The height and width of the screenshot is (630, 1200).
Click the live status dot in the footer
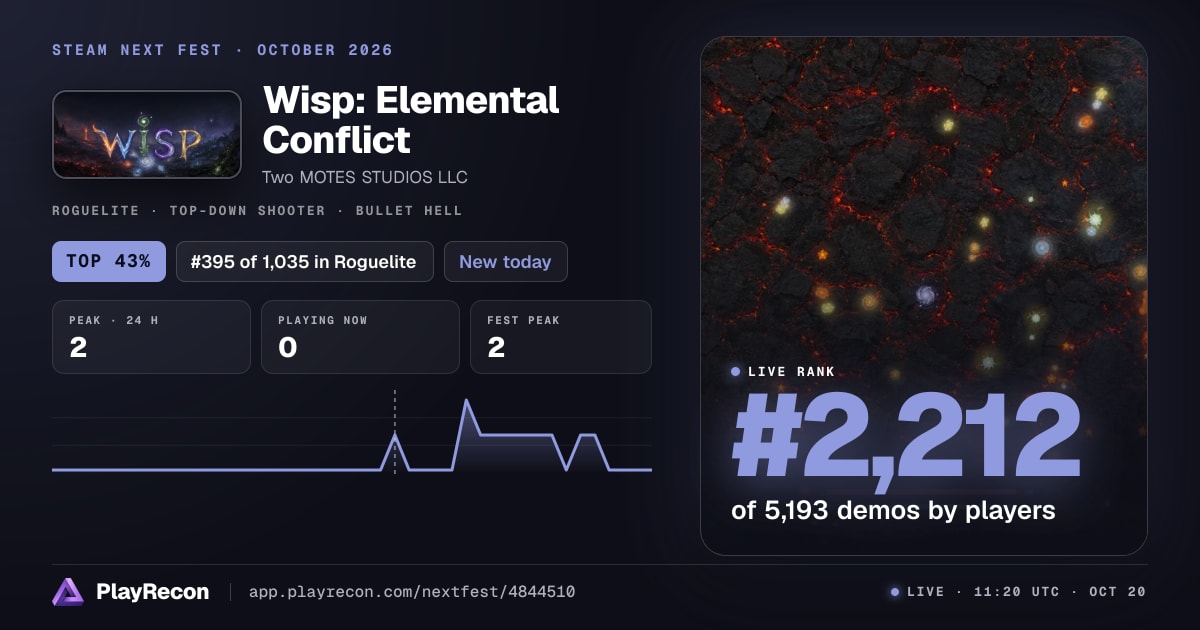[895, 592]
